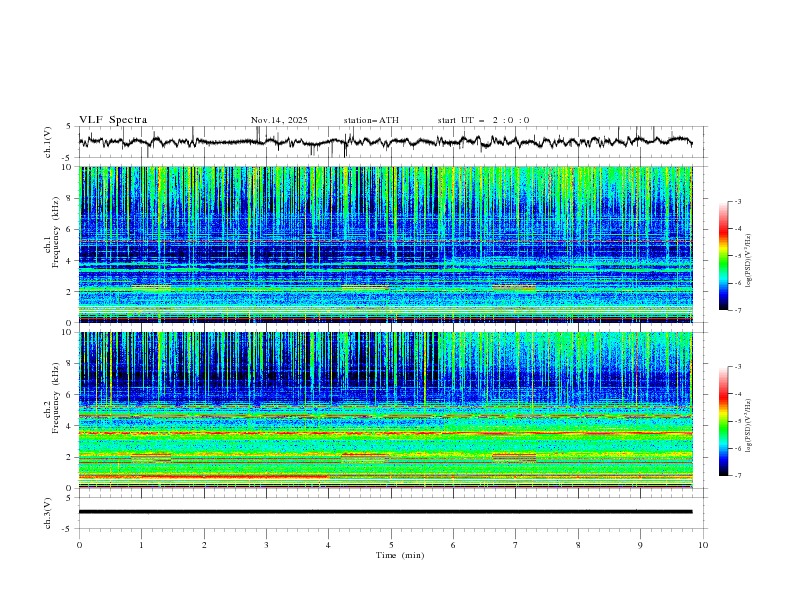
Task: Click the -4 value on ch.2 colorbar
Action: click(x=738, y=394)
